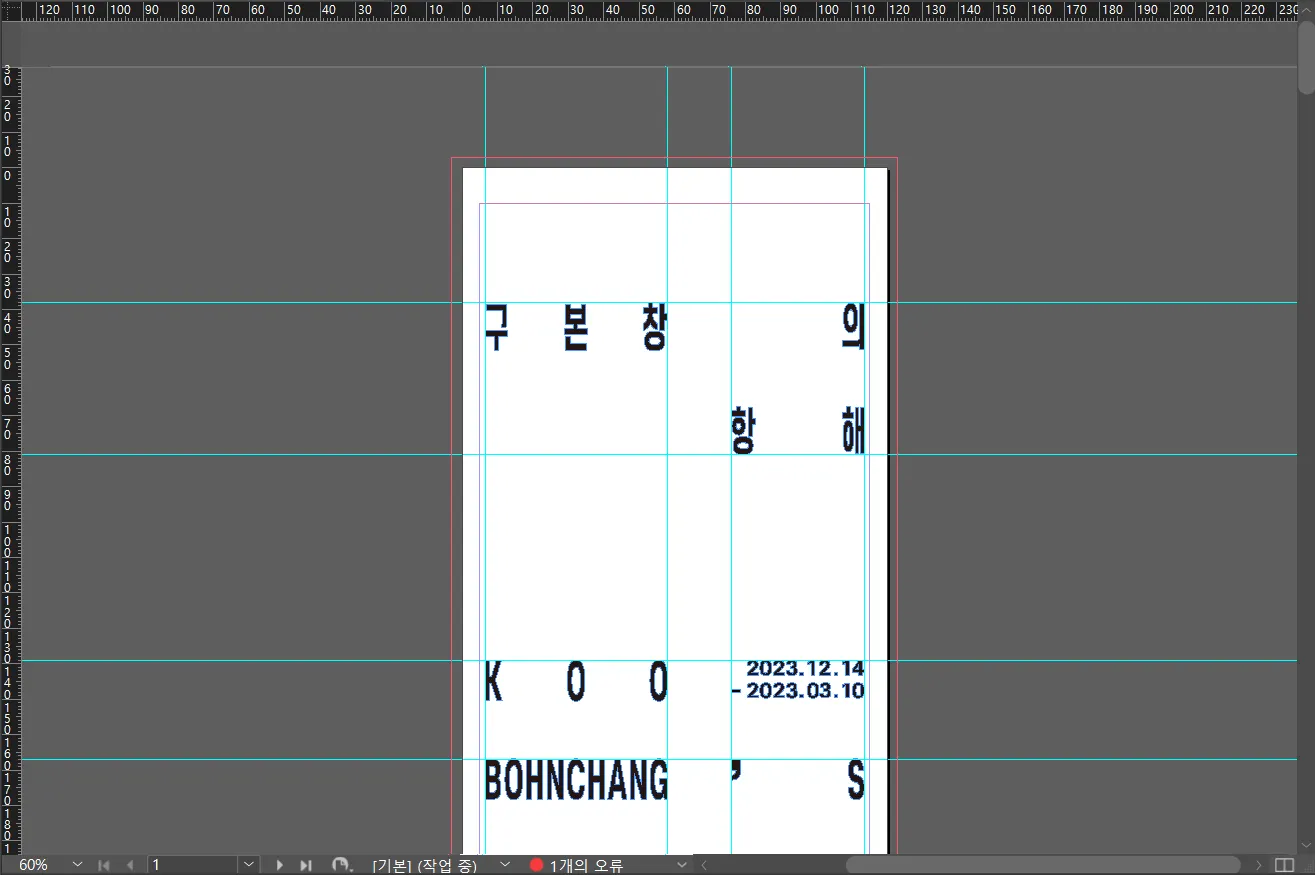Click the page number field showing 1
1315x875 pixels.
click(x=195, y=865)
